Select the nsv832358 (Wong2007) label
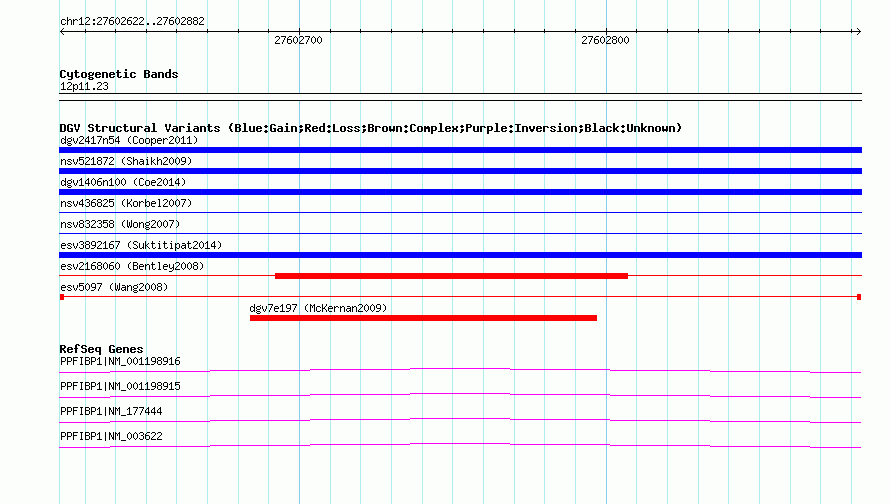 click(x=120, y=224)
